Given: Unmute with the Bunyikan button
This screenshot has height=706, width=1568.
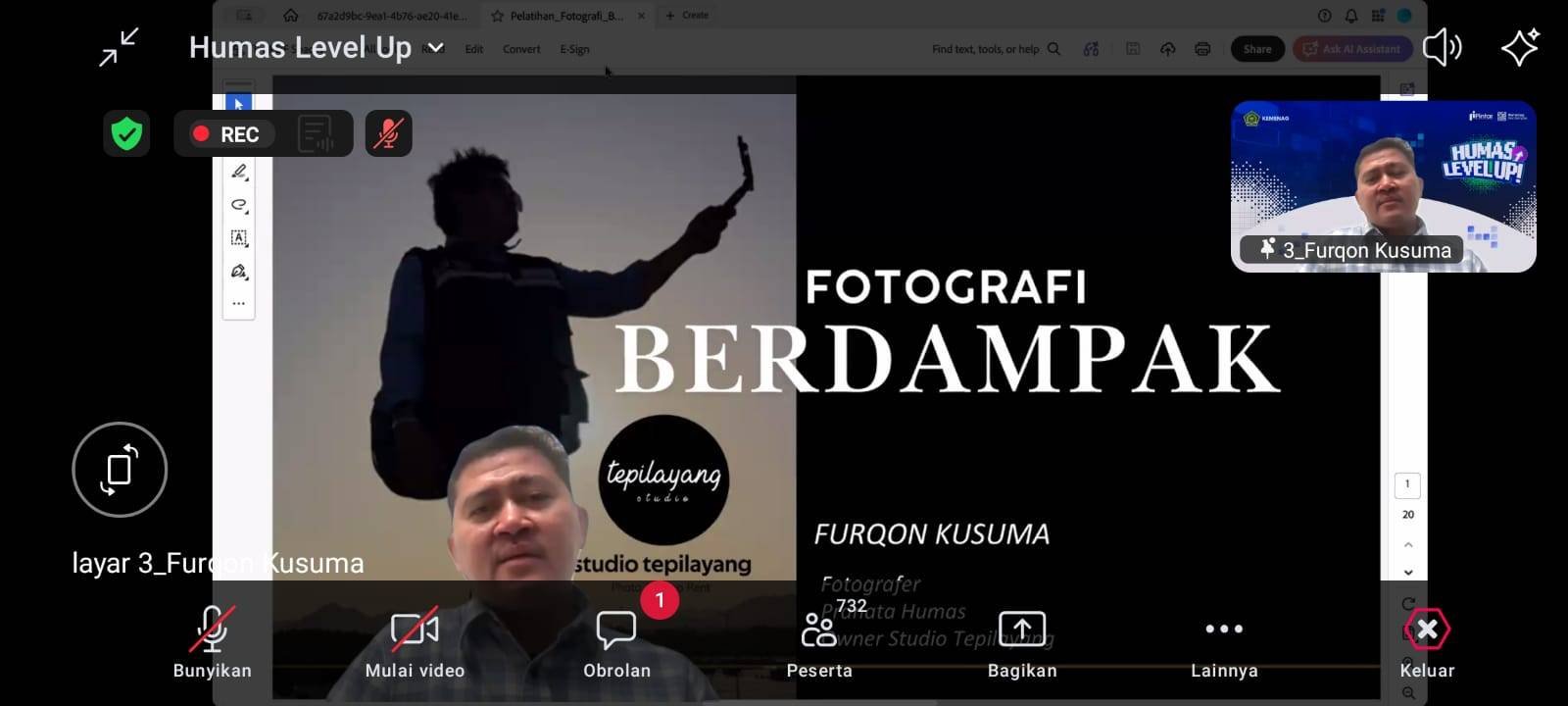Looking at the screenshot, I should tap(213, 643).
